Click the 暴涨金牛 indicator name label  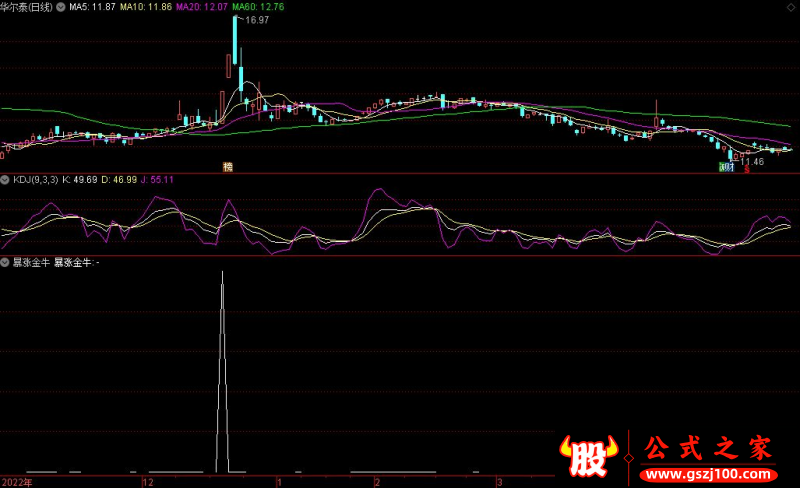click(30, 262)
